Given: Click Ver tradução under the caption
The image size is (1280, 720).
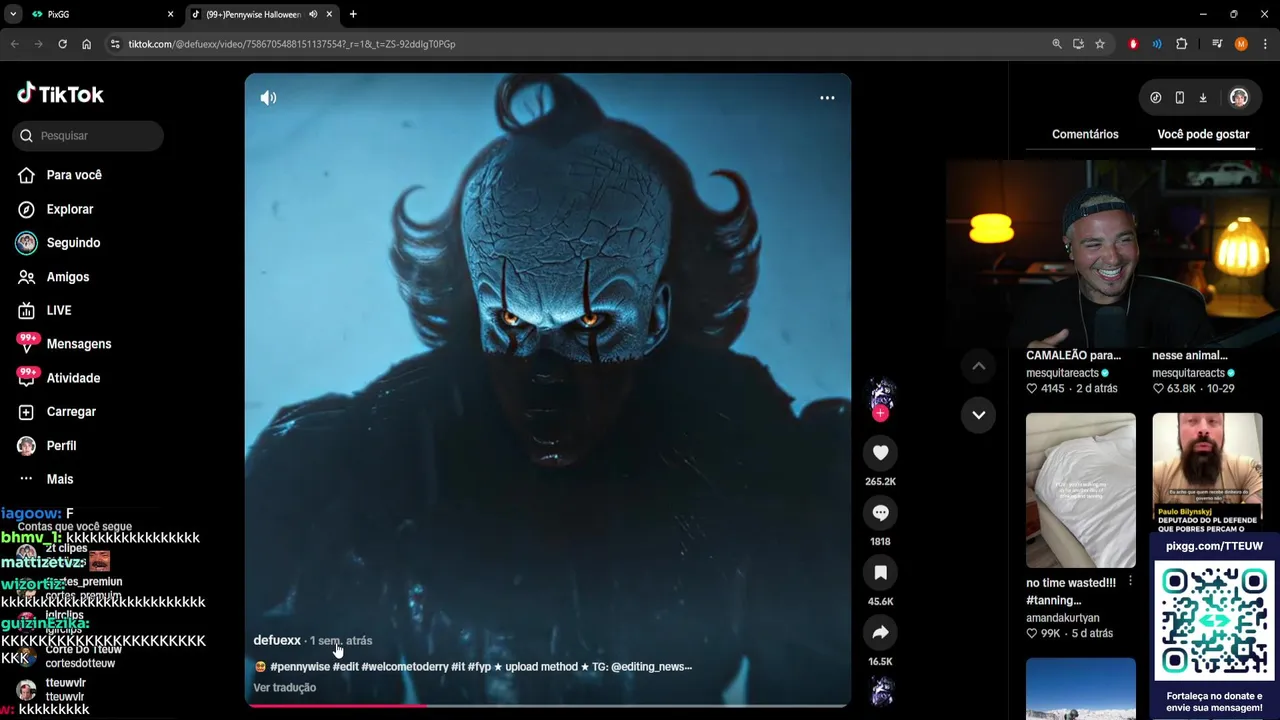Looking at the screenshot, I should click(x=285, y=688).
